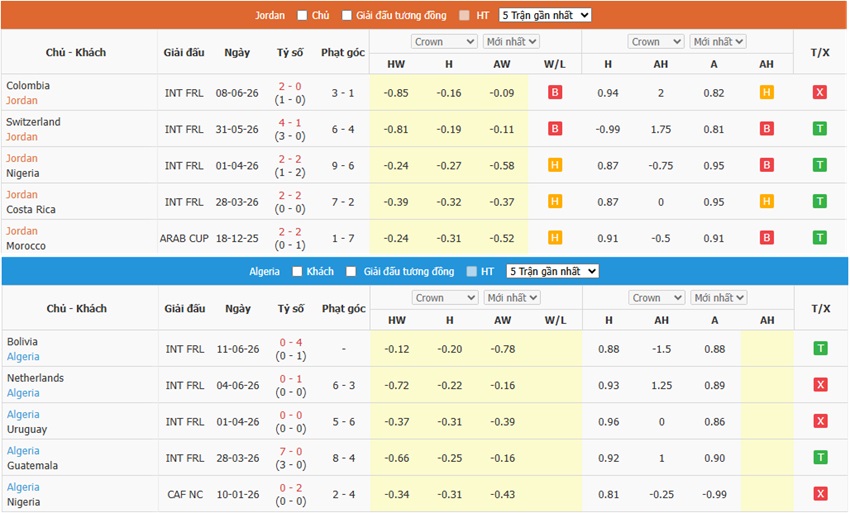Click the Algeria title in blue header
The image size is (850, 513).
click(265, 272)
